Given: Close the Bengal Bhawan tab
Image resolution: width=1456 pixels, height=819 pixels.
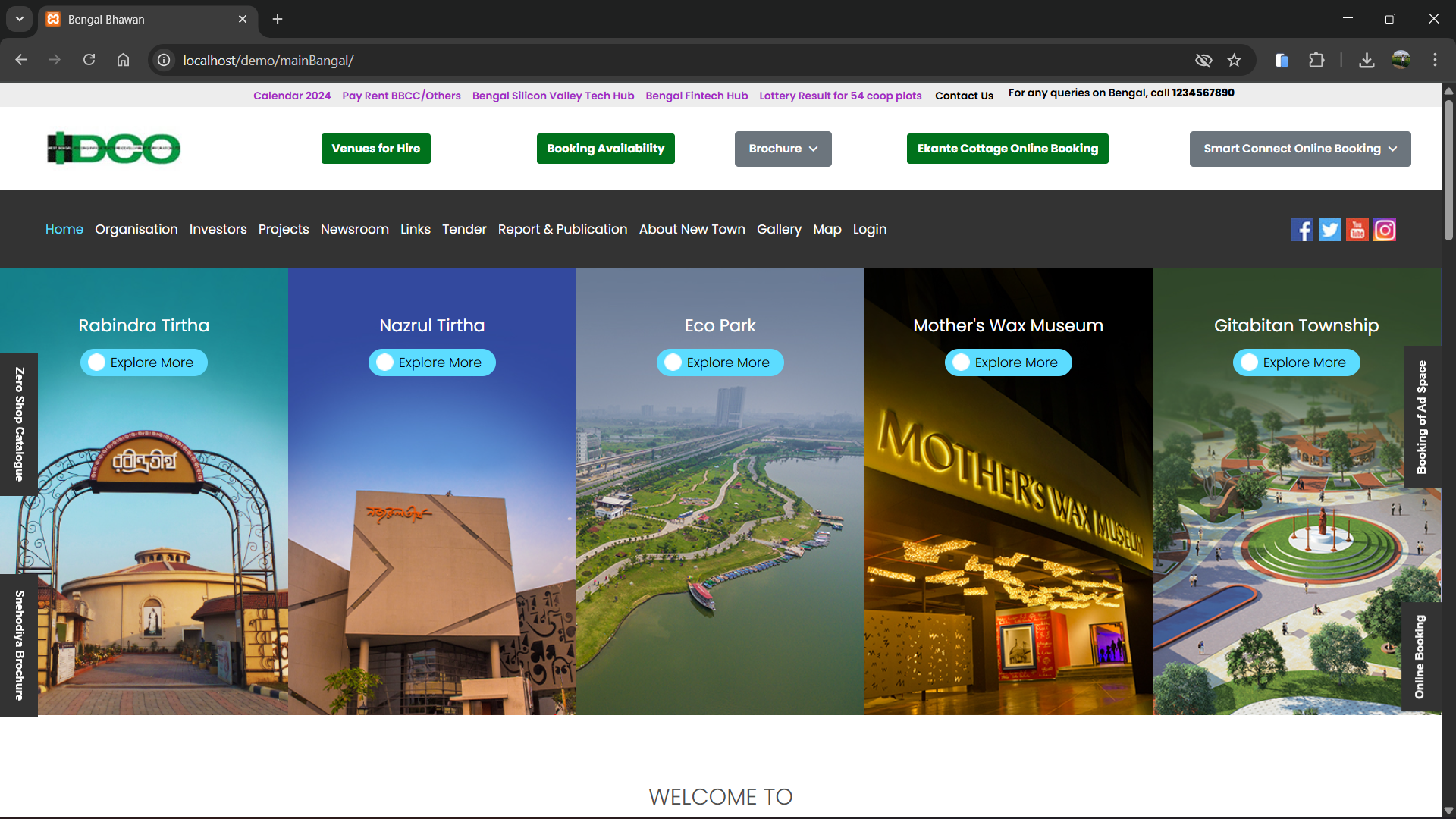Looking at the screenshot, I should click(x=243, y=19).
